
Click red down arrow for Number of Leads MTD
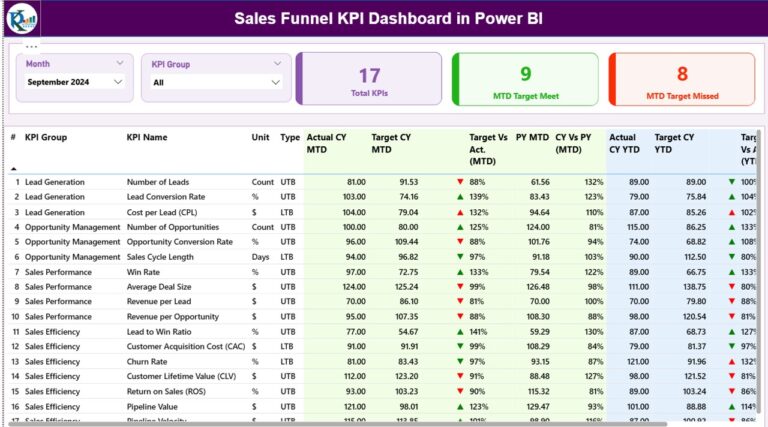tap(460, 182)
